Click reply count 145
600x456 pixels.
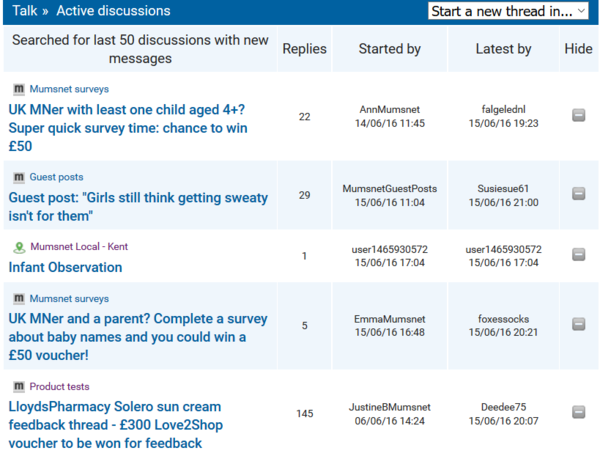305,414
